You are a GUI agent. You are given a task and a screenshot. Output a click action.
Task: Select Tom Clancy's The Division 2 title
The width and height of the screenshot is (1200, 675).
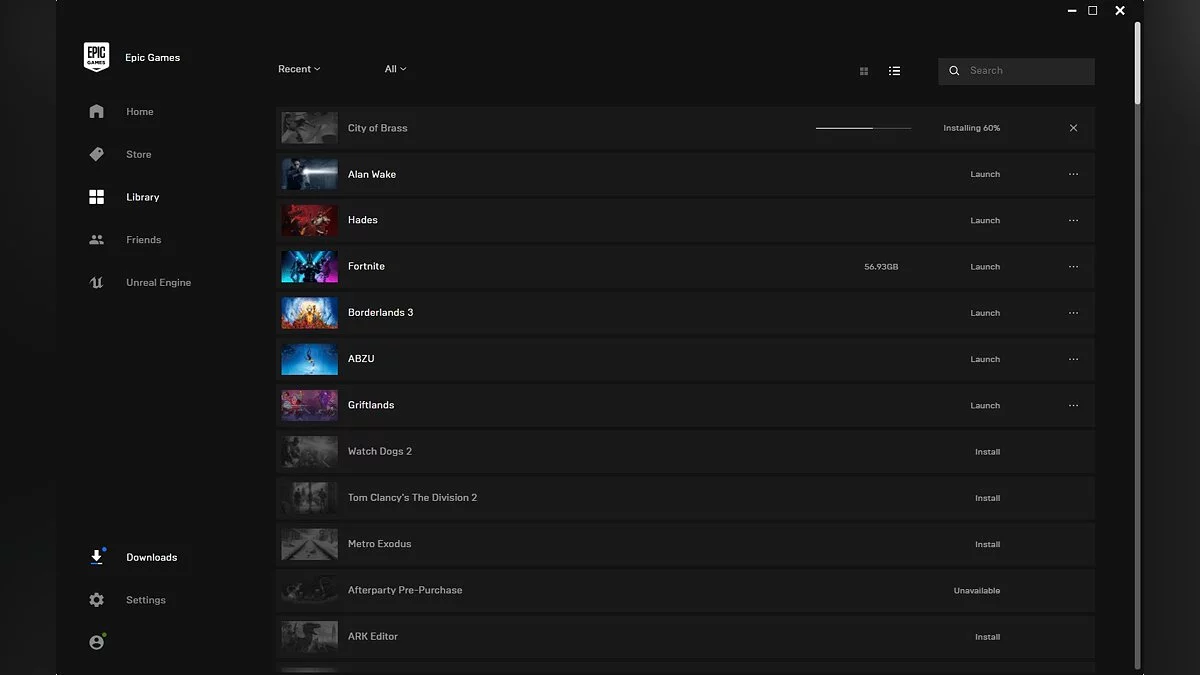pos(412,498)
